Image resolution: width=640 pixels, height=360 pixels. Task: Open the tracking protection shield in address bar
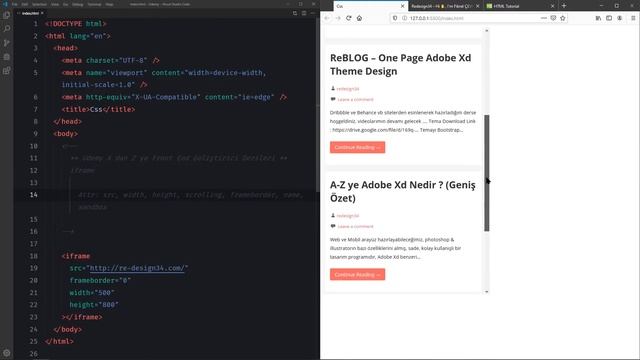(395, 18)
